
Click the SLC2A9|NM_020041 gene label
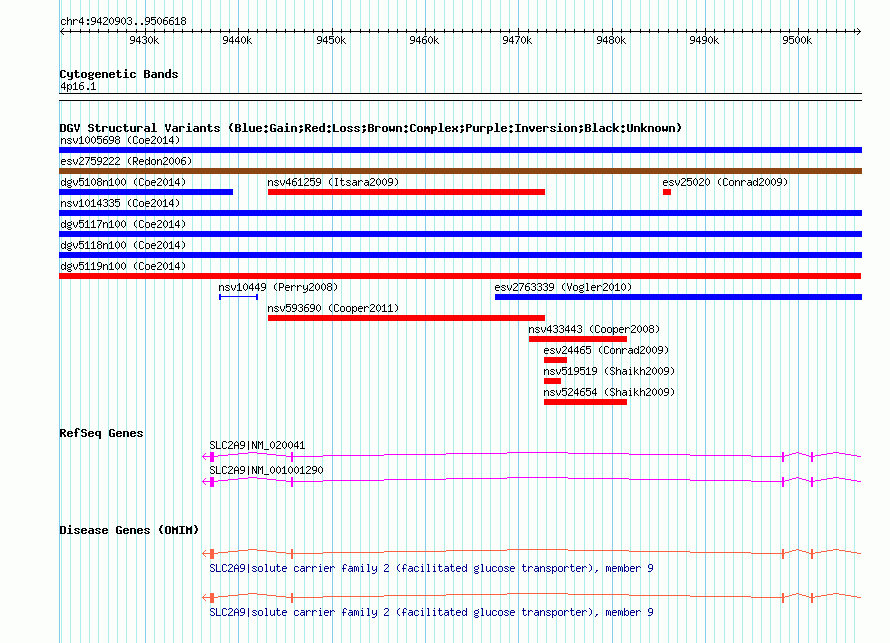point(257,446)
